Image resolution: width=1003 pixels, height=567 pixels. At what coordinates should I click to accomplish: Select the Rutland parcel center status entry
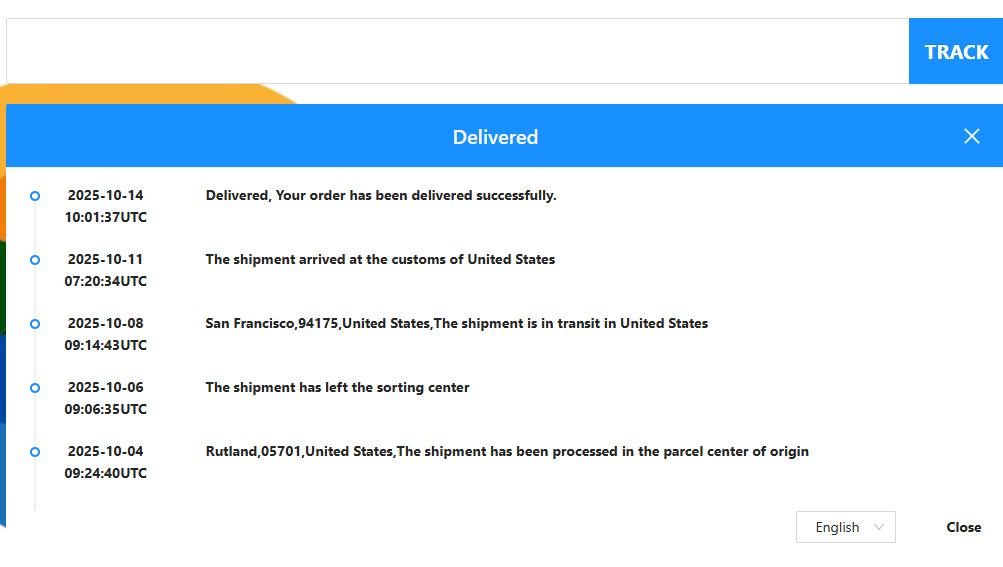point(507,452)
